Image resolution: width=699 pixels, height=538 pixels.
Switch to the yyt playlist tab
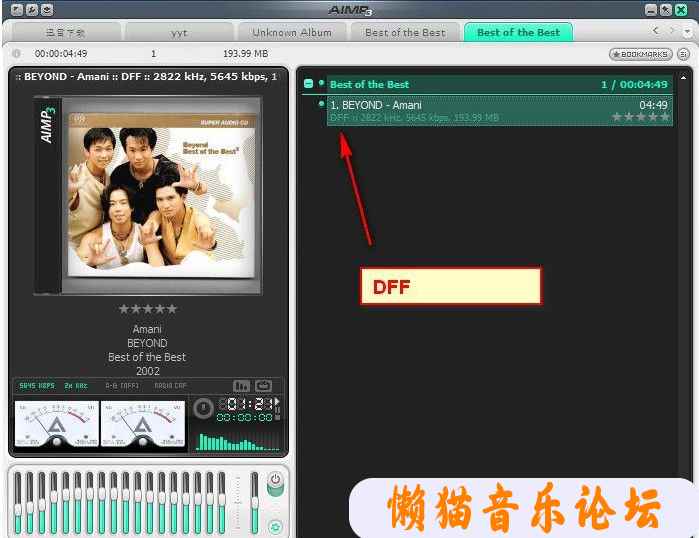[178, 32]
